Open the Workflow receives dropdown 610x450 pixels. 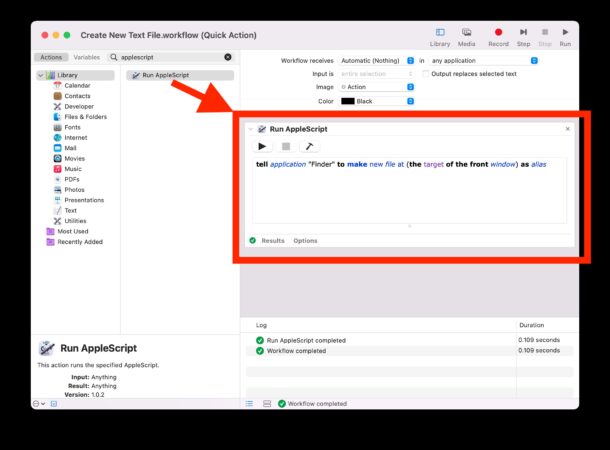pyautogui.click(x=376, y=61)
